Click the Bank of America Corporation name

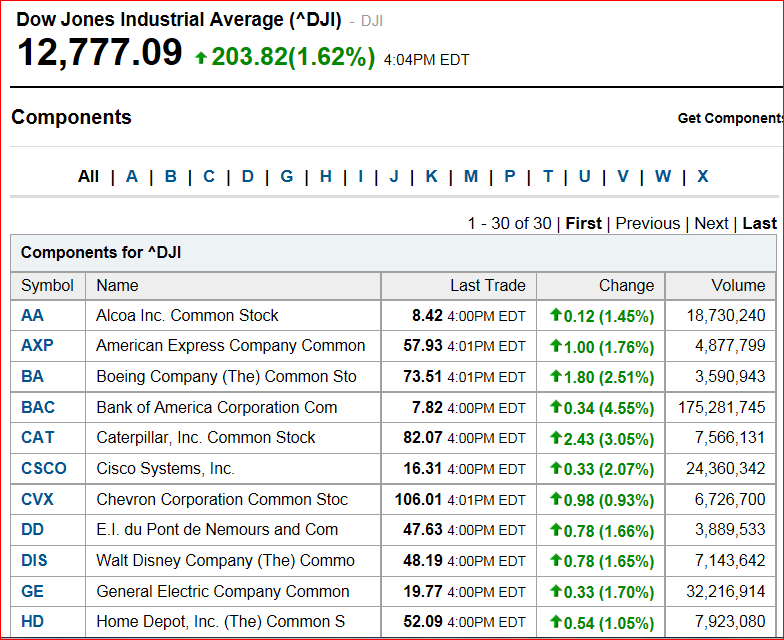[x=216, y=408]
